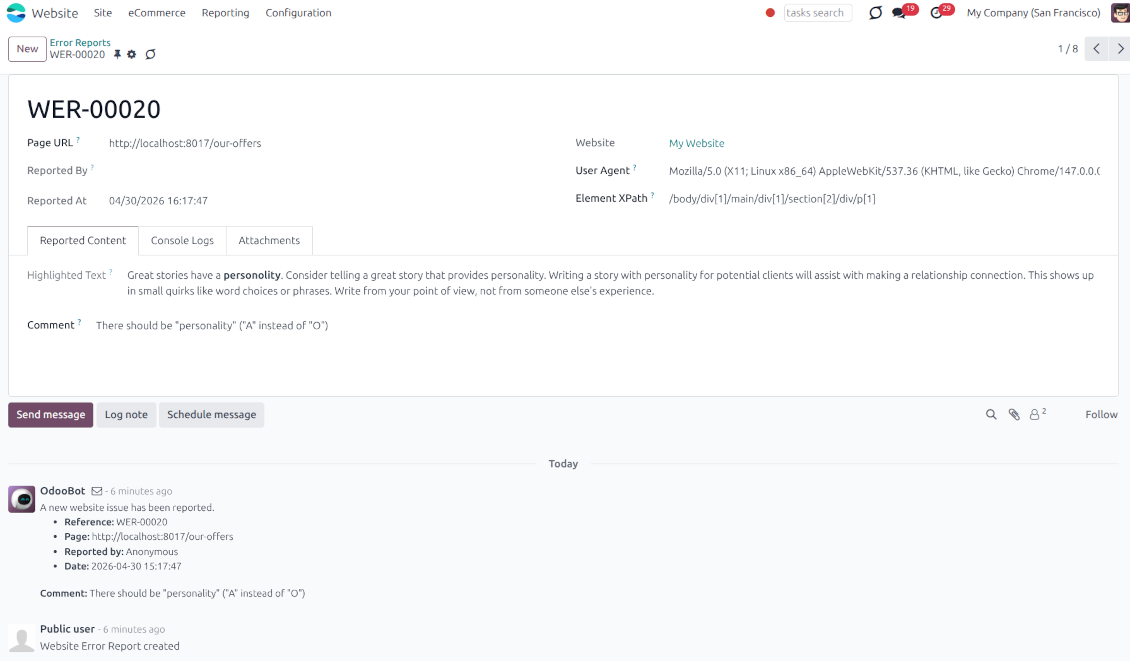
Task: Open the followers icon showing 2 followers
Action: click(x=1035, y=413)
